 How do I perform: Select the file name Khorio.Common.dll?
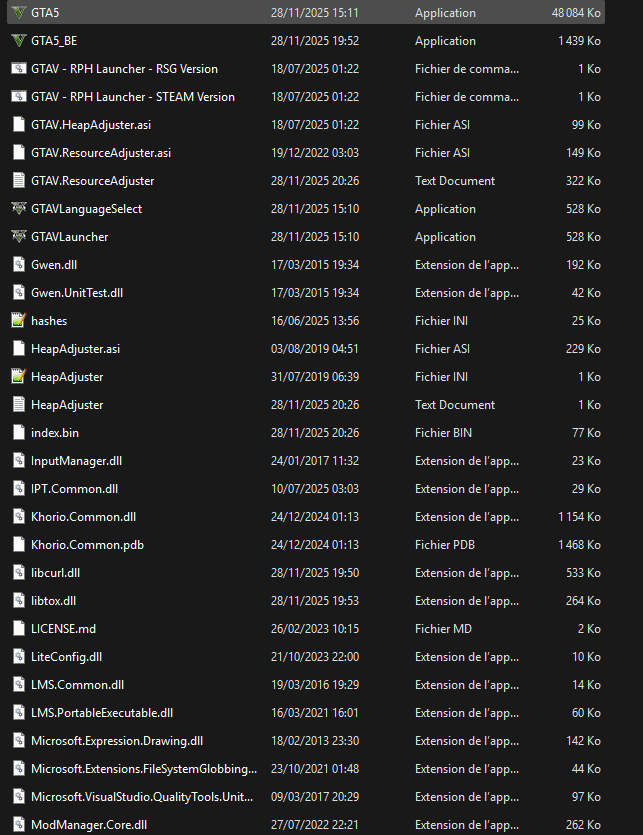(84, 517)
